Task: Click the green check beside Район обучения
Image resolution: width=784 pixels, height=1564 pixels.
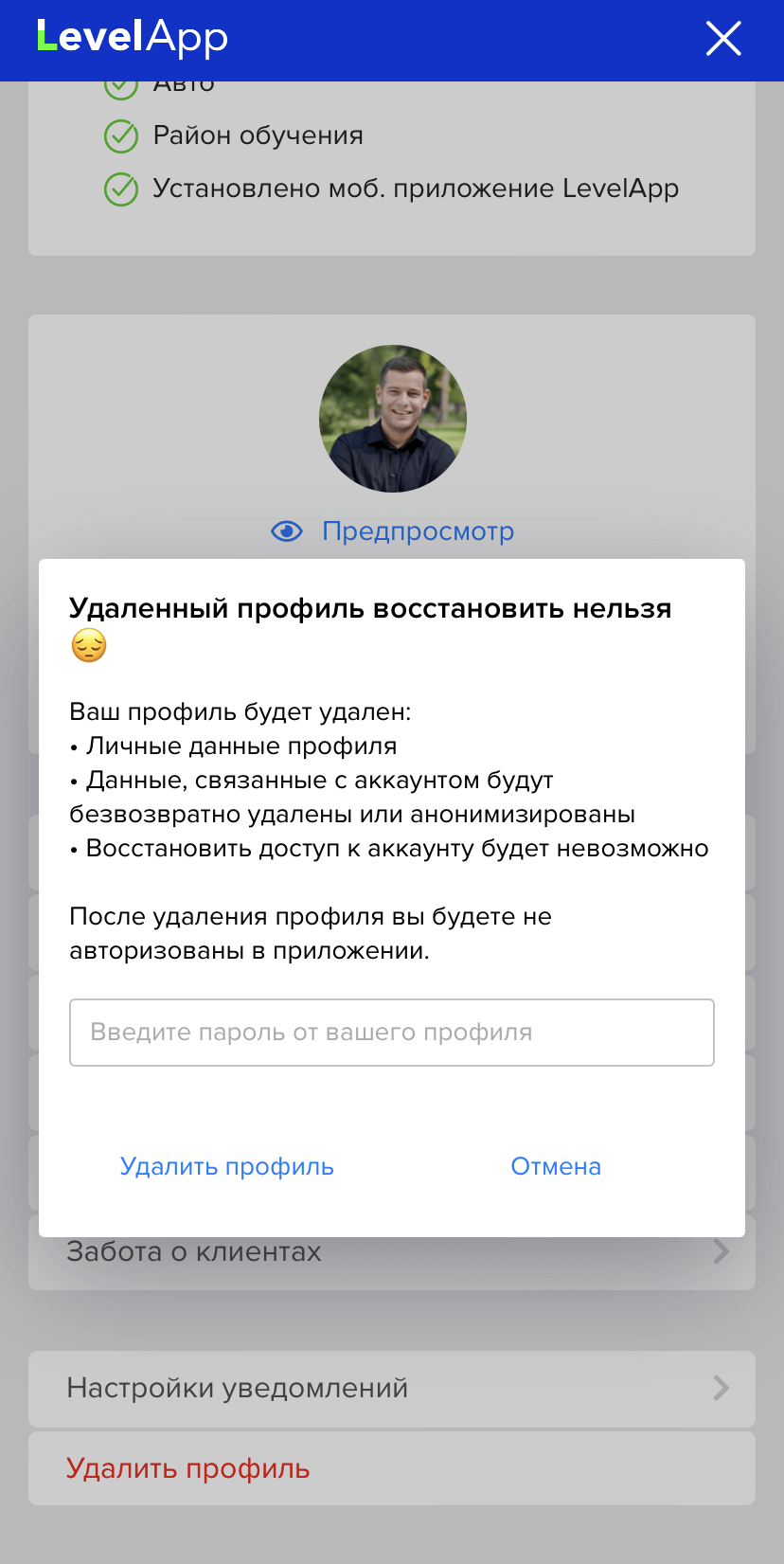Action: 121,136
